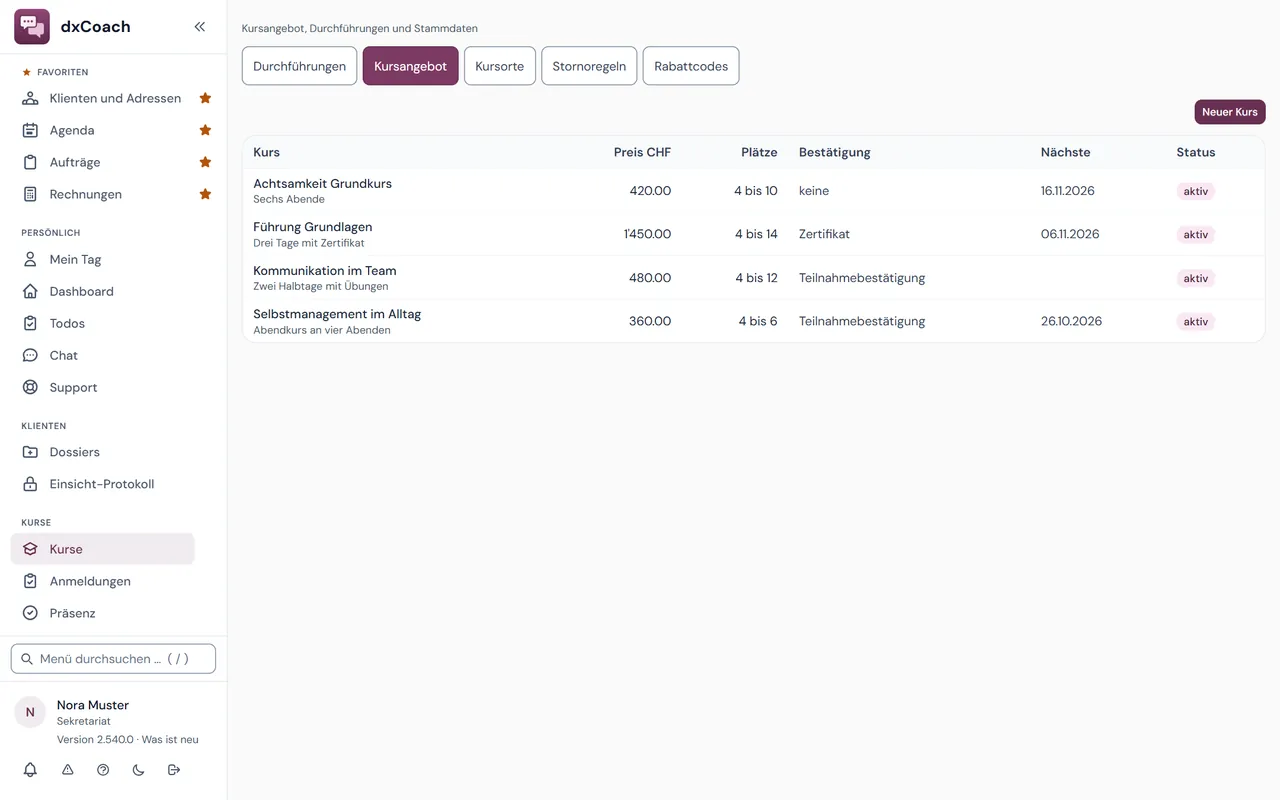Click the Nora Muster avatar
Image resolution: width=1280 pixels, height=800 pixels.
[x=30, y=712]
